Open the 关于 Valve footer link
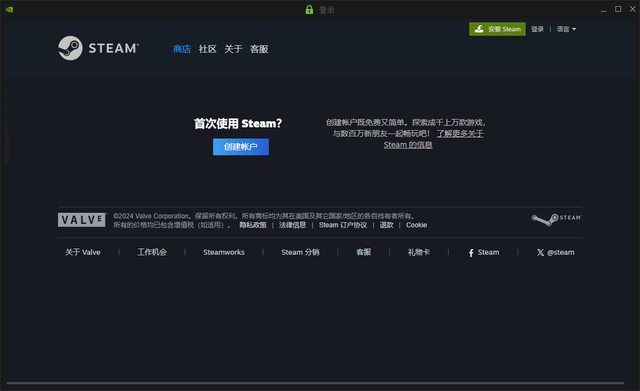The height and width of the screenshot is (391, 640). [83, 252]
